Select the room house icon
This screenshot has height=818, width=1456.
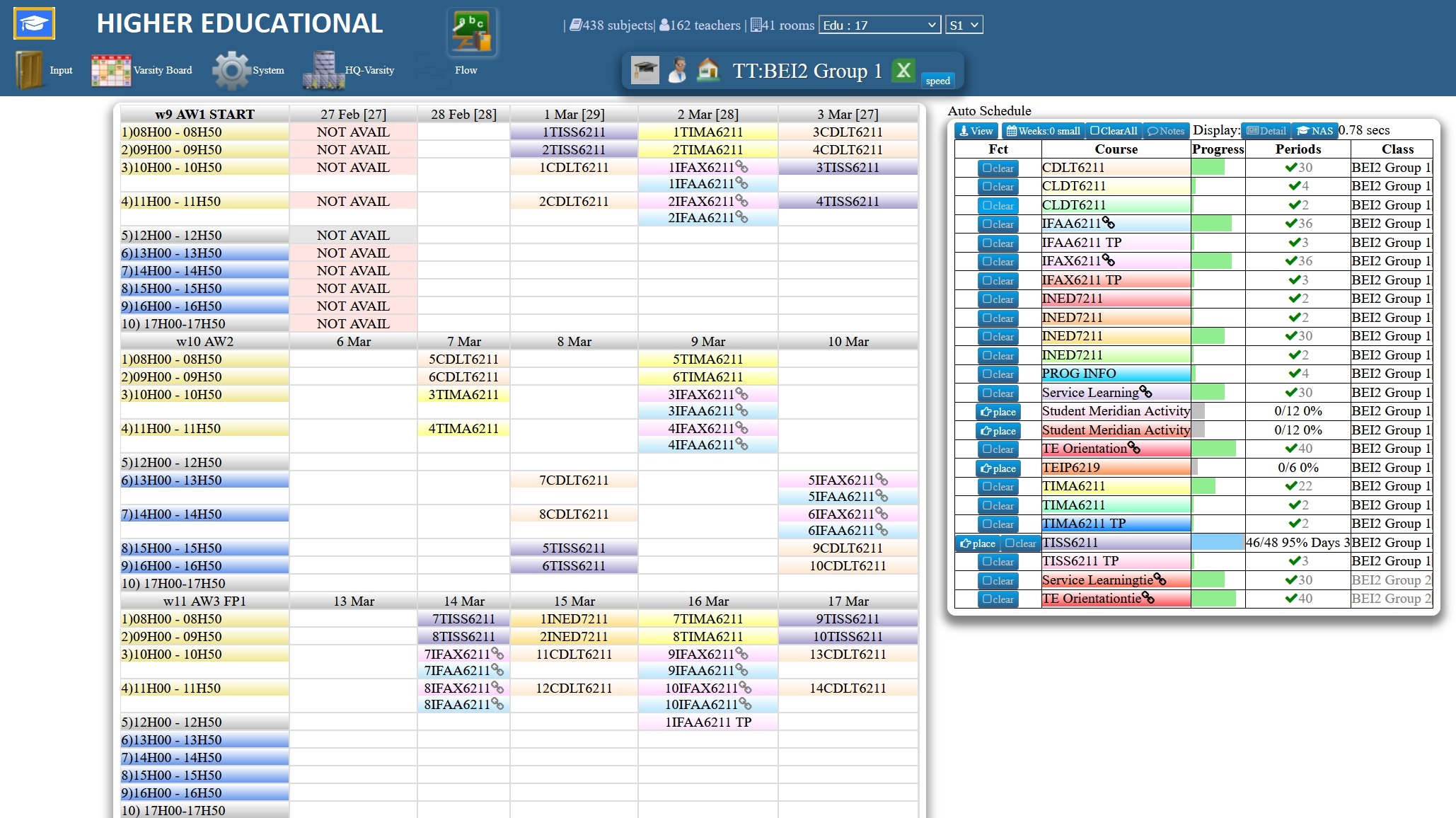coord(708,70)
